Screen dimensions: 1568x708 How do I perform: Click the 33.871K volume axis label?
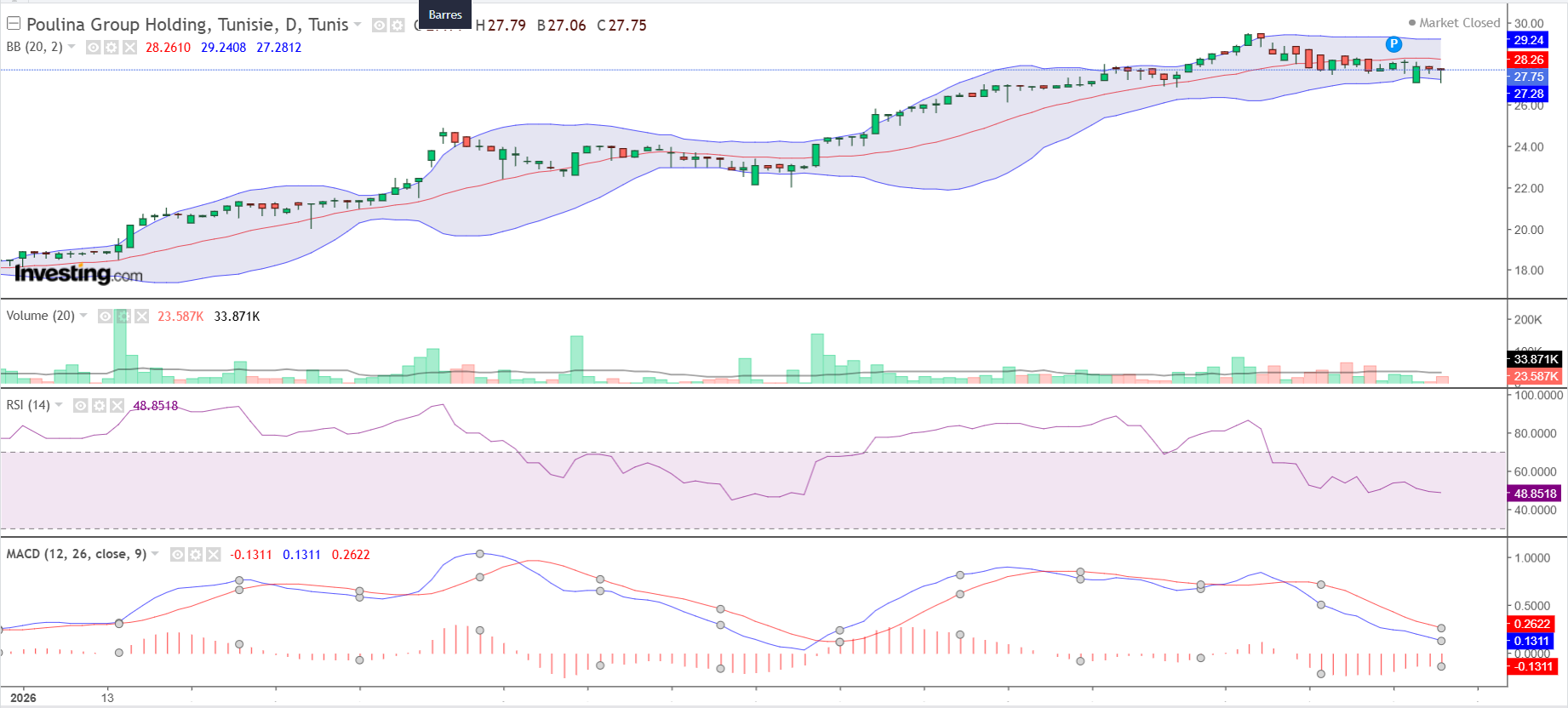(x=1536, y=359)
